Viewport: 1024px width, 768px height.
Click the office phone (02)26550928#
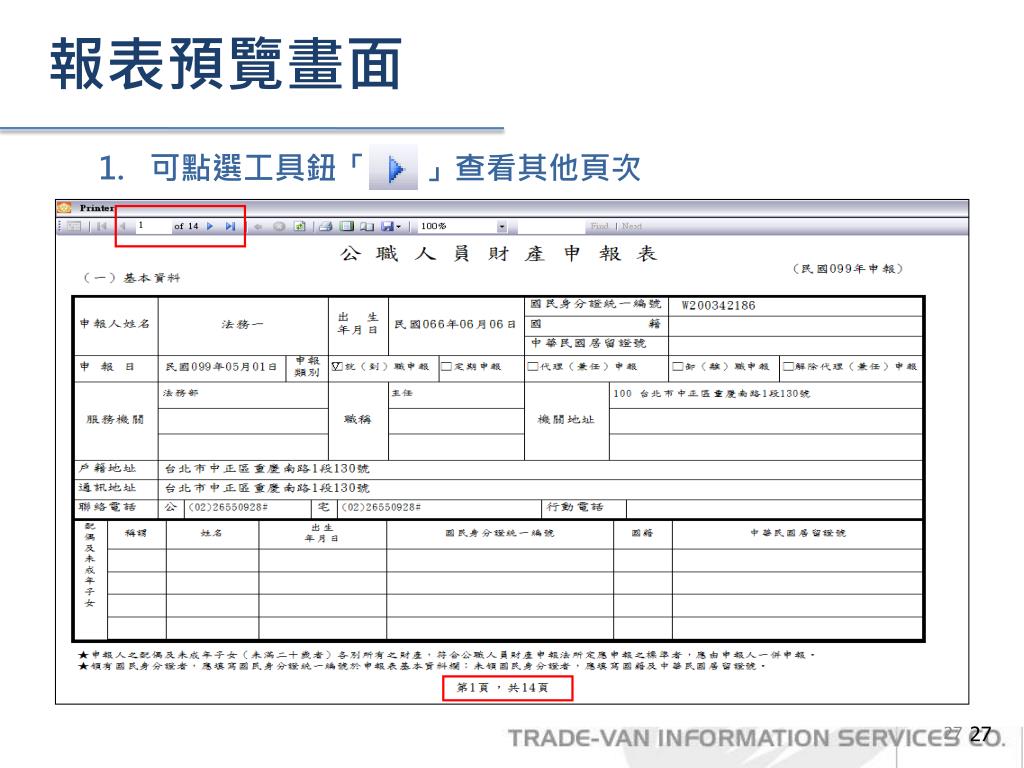pos(228,507)
